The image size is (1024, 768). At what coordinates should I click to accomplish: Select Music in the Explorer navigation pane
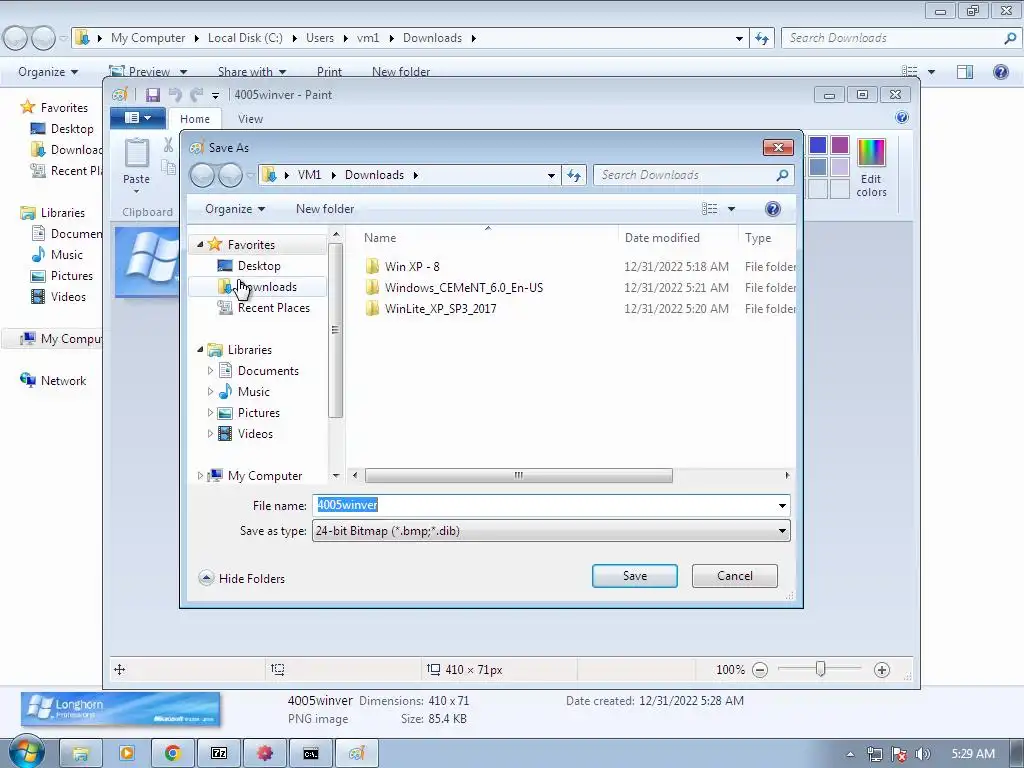click(x=67, y=255)
